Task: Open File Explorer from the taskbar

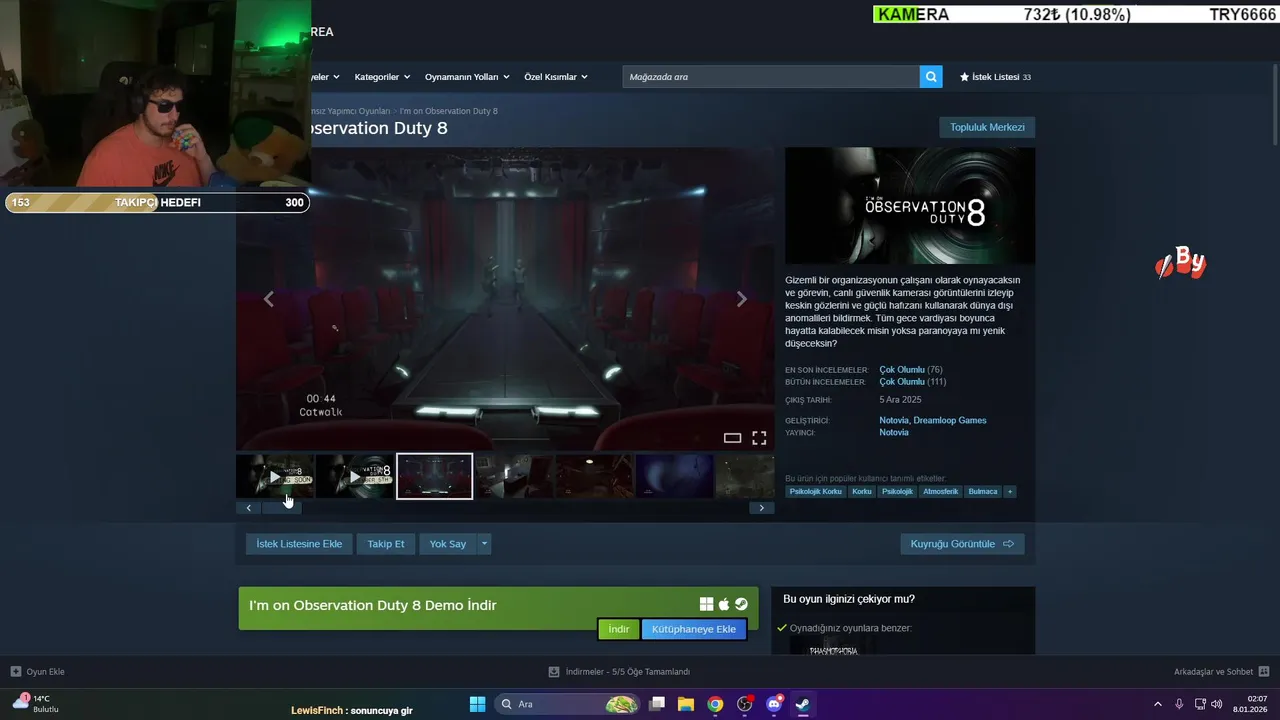Action: pyautogui.click(x=686, y=704)
